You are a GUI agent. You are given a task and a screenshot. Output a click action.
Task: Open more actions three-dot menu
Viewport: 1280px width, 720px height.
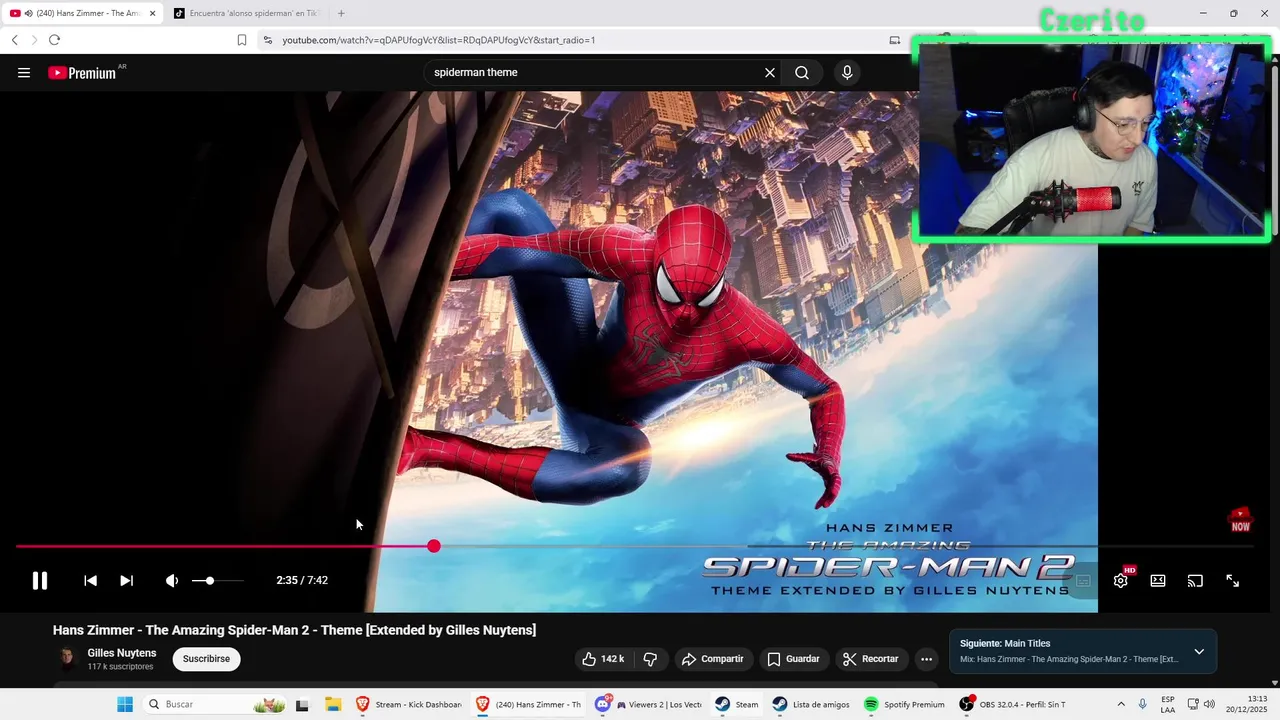[x=927, y=659]
